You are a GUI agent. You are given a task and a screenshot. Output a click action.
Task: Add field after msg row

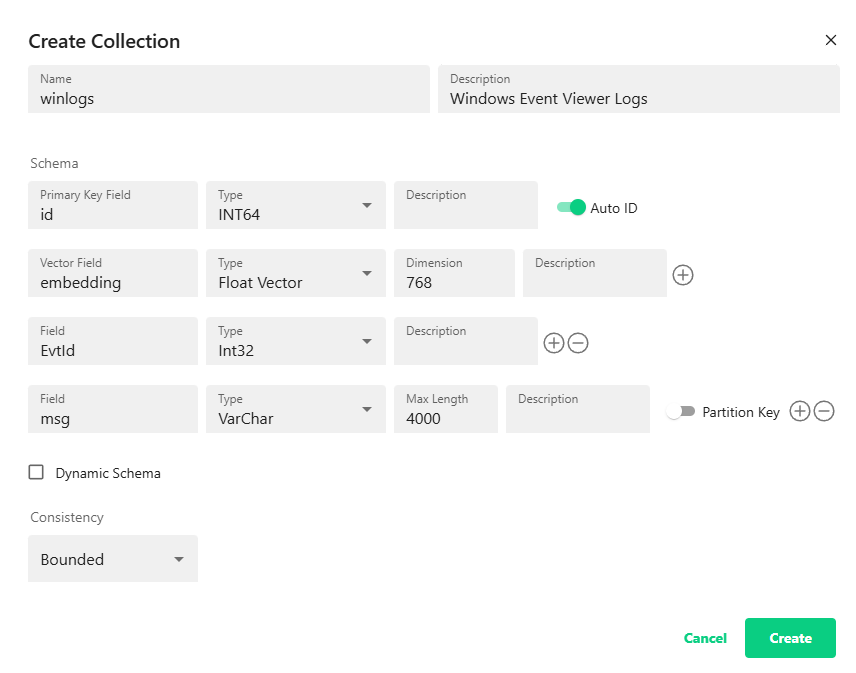pyautogui.click(x=800, y=411)
